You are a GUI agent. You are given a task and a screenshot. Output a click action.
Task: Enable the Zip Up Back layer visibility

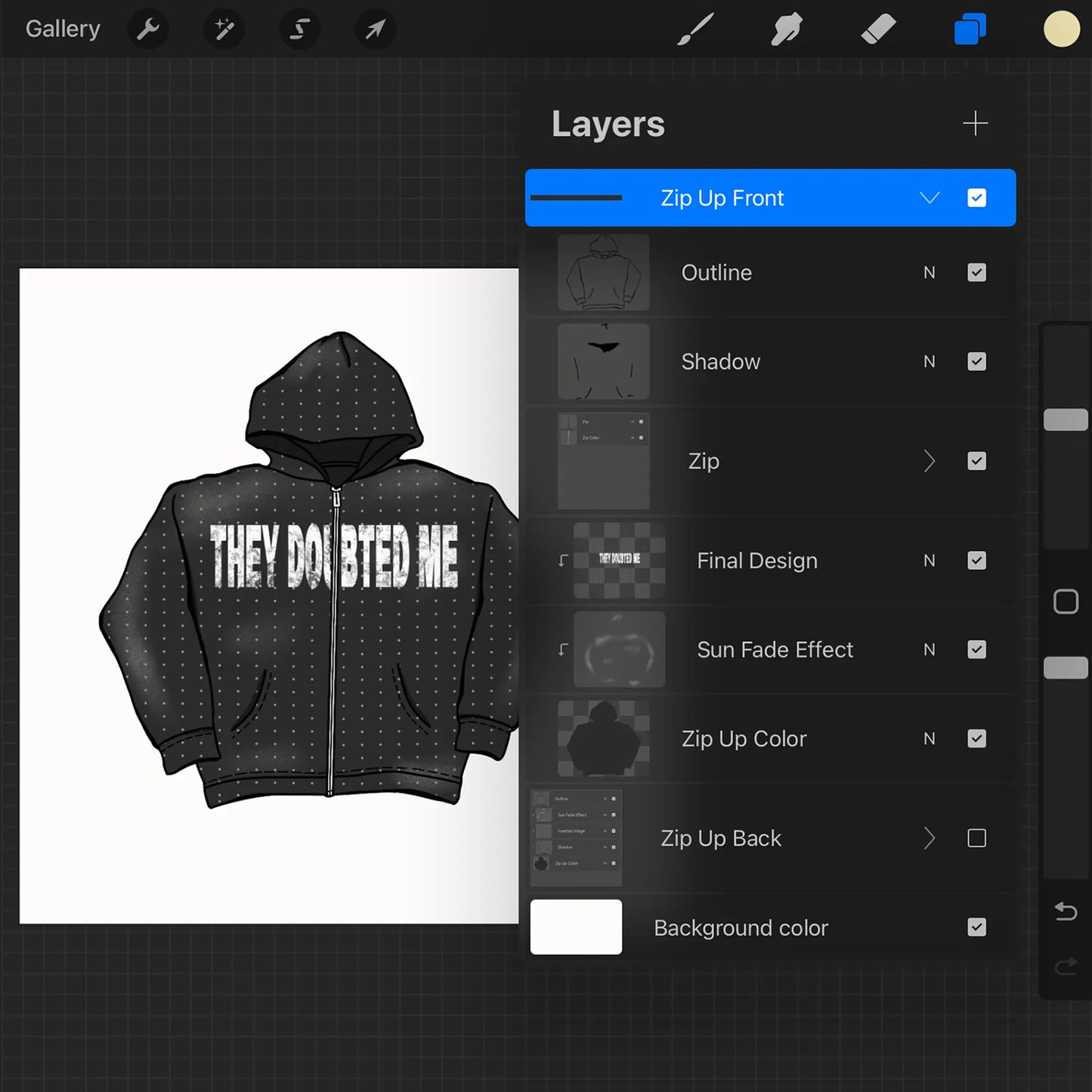(x=976, y=838)
